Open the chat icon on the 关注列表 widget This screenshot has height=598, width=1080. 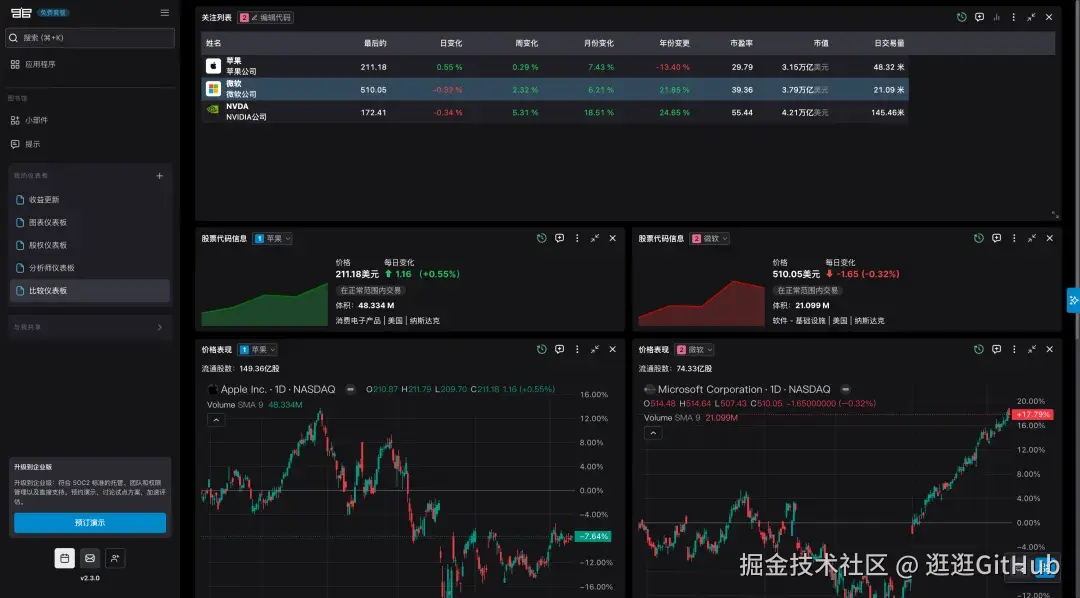[979, 17]
